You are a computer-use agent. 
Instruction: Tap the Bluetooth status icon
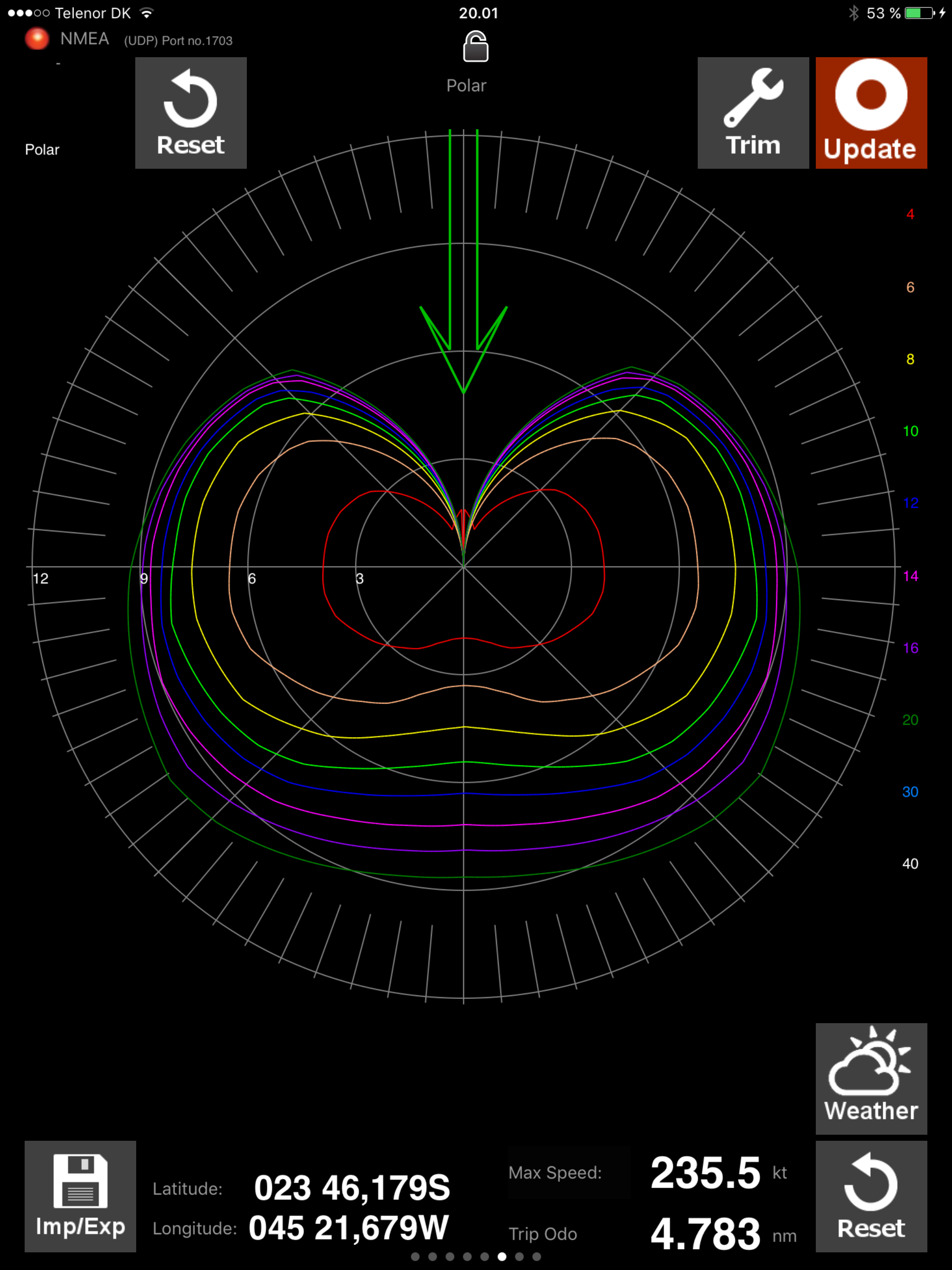click(x=853, y=13)
